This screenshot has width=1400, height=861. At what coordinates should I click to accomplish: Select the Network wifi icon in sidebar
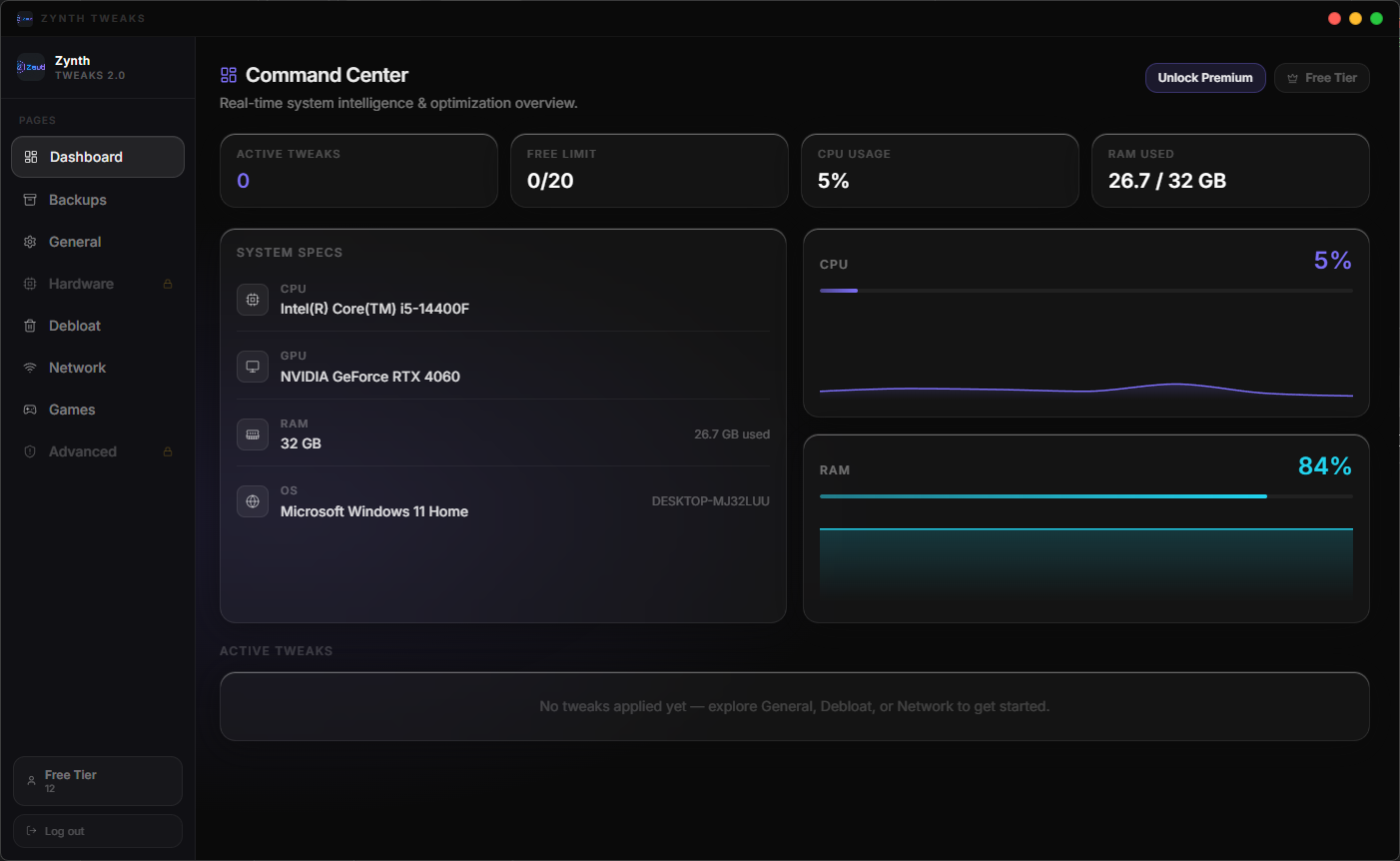click(31, 367)
